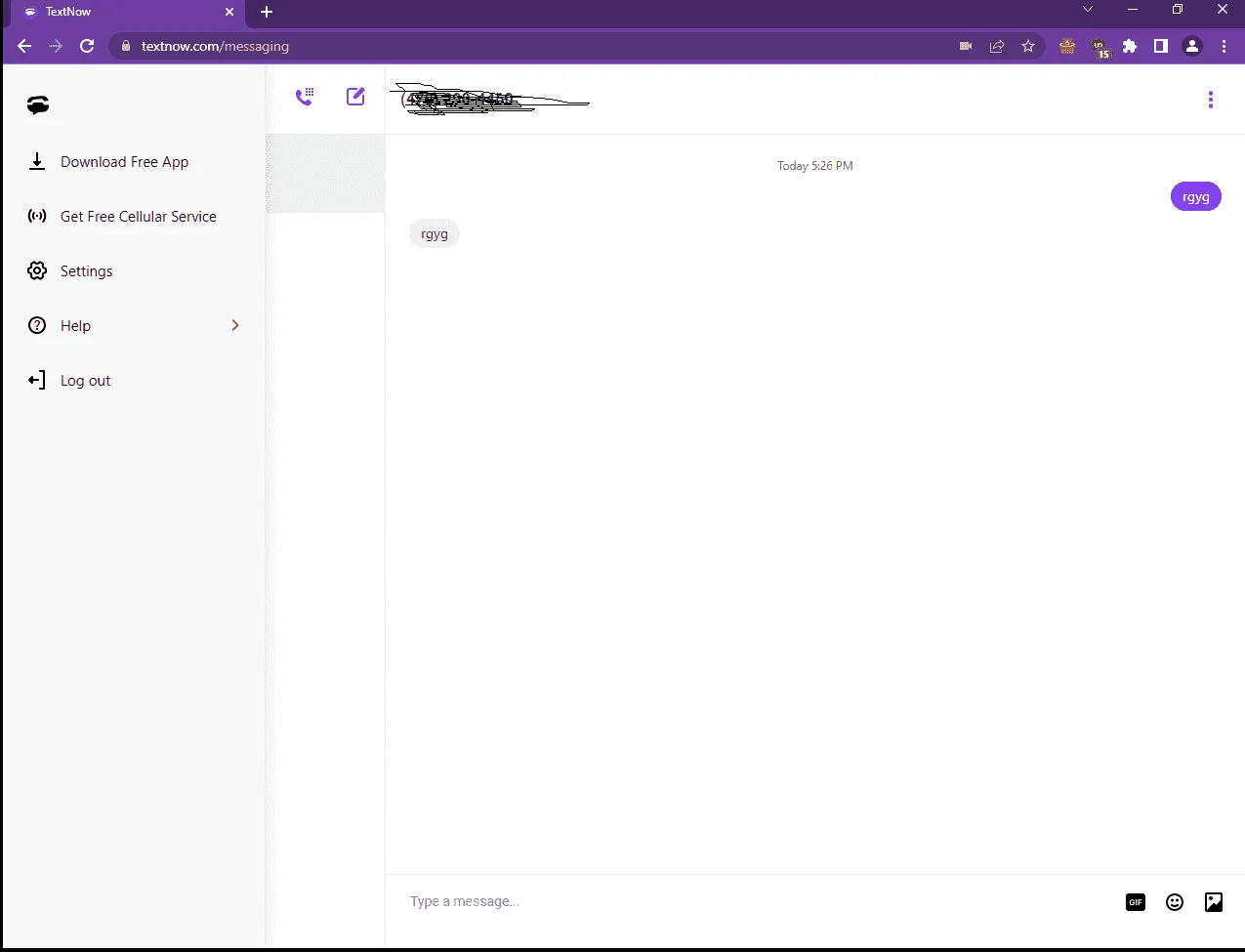The image size is (1245, 952).
Task: Bookmark page with the star icon
Action: [x=1028, y=46]
